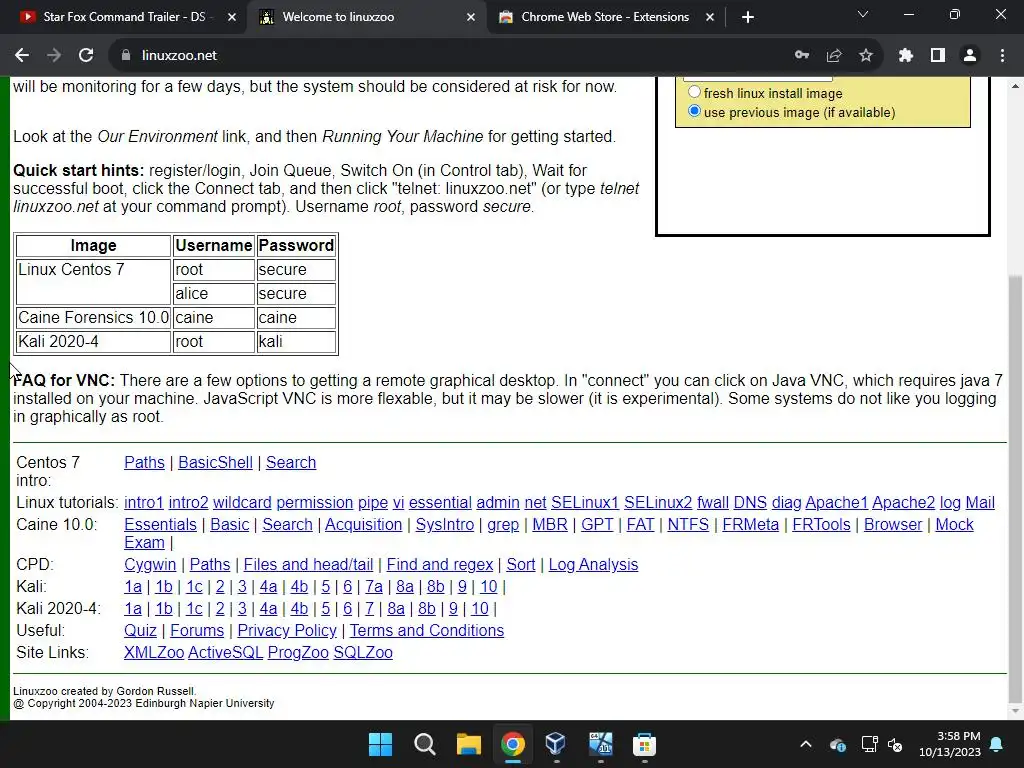Open taskbar Search

pyautogui.click(x=424, y=744)
